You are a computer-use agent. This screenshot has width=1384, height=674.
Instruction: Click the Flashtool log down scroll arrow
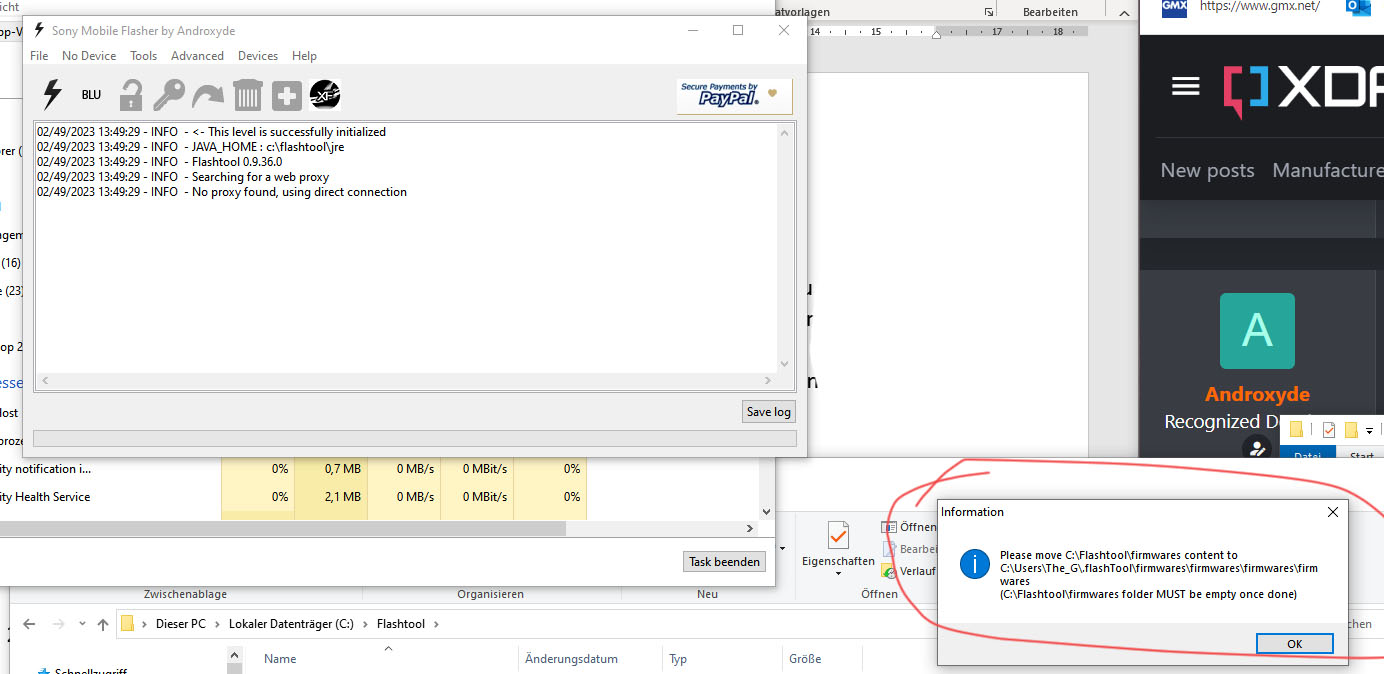pos(785,364)
